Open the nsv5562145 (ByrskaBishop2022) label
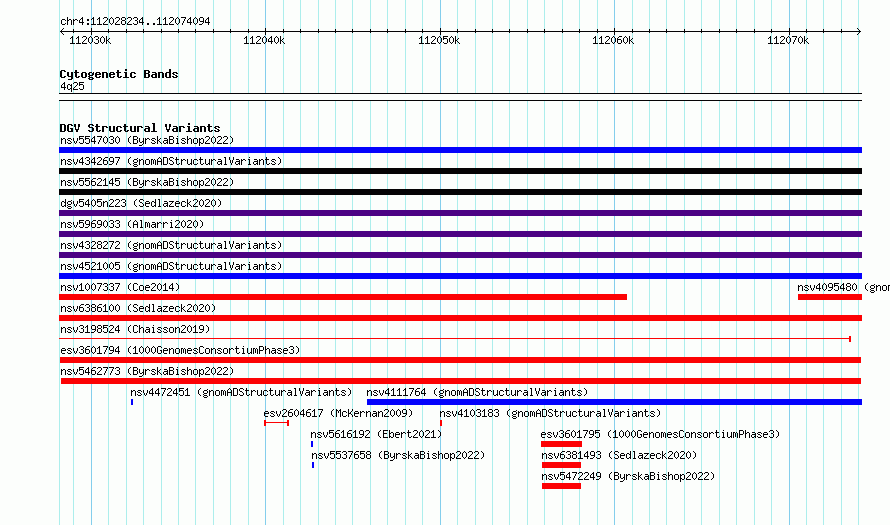Viewport: 890px width, 525px height. coord(147,182)
